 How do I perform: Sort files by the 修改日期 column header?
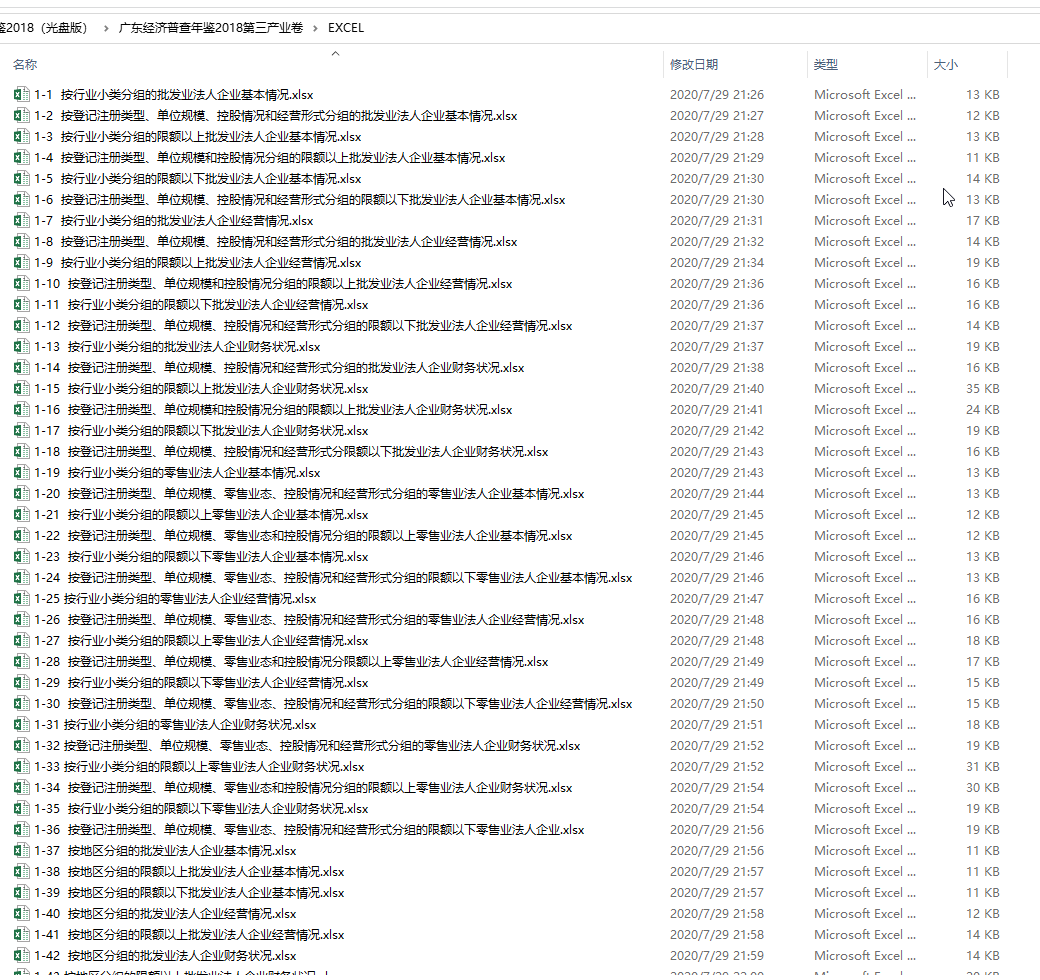pos(694,64)
